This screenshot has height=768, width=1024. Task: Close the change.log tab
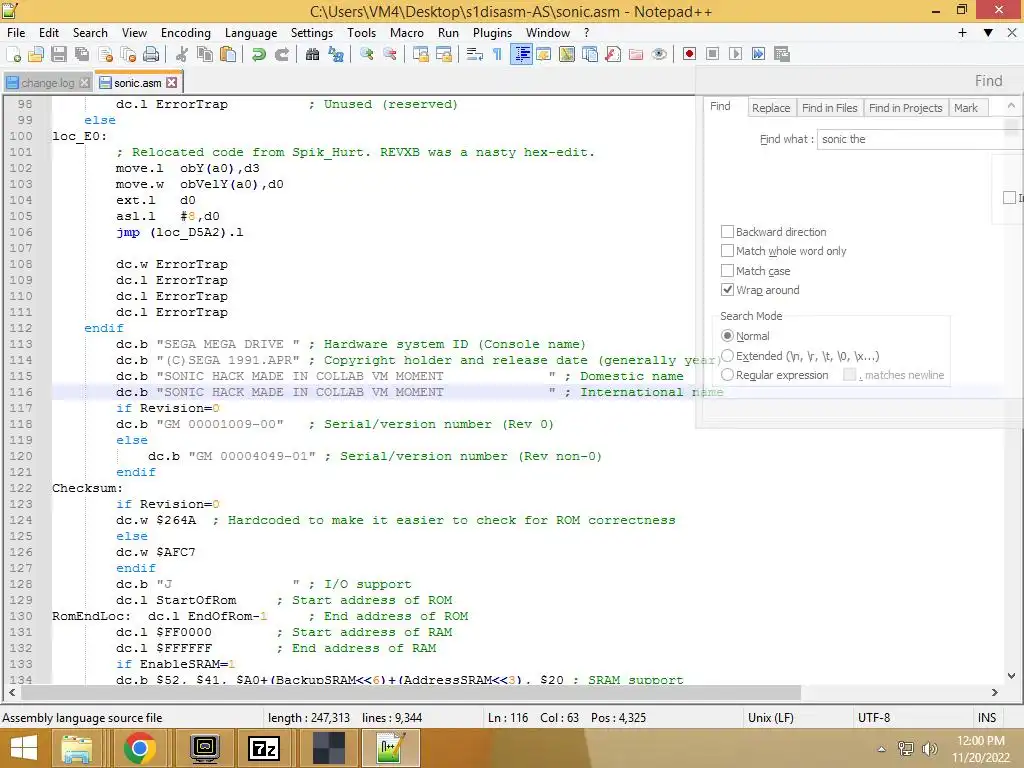point(84,83)
